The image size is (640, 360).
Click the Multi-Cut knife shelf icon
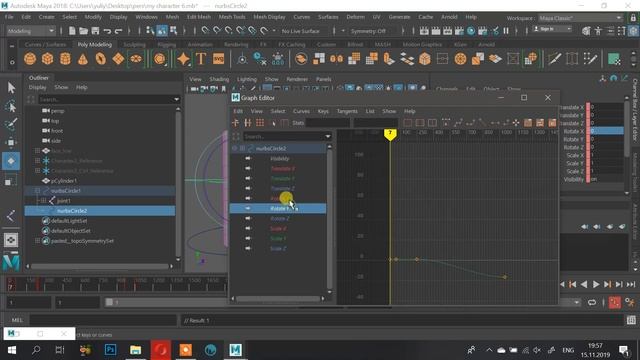click(555, 59)
